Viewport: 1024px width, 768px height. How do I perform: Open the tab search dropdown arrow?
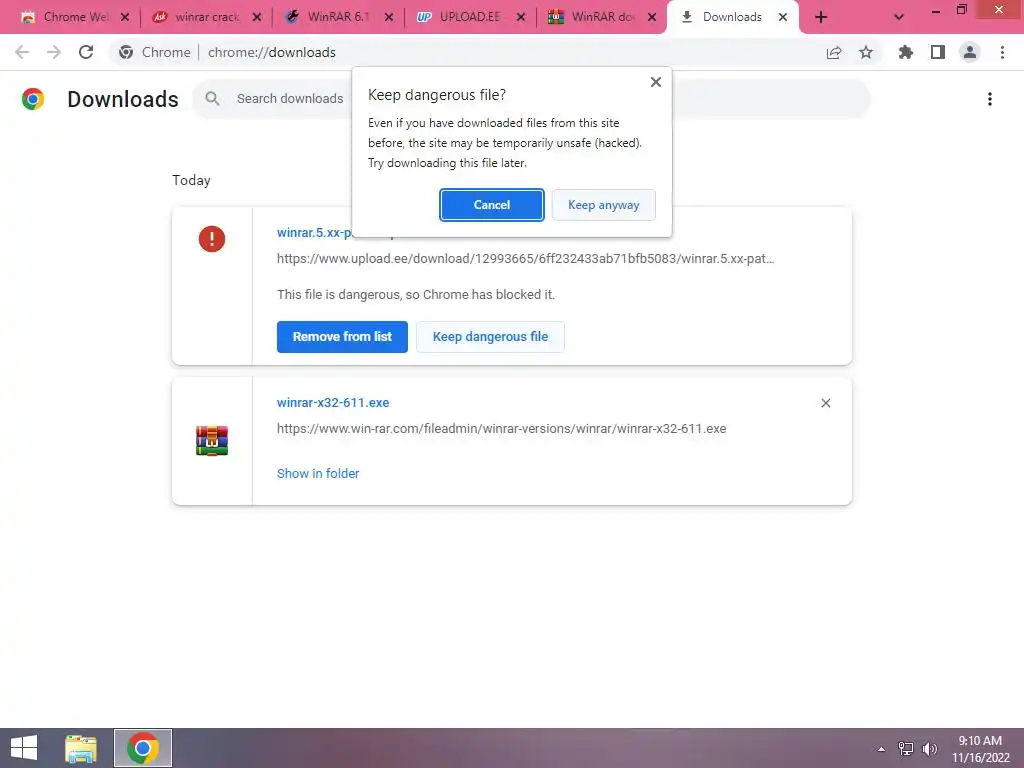point(899,18)
